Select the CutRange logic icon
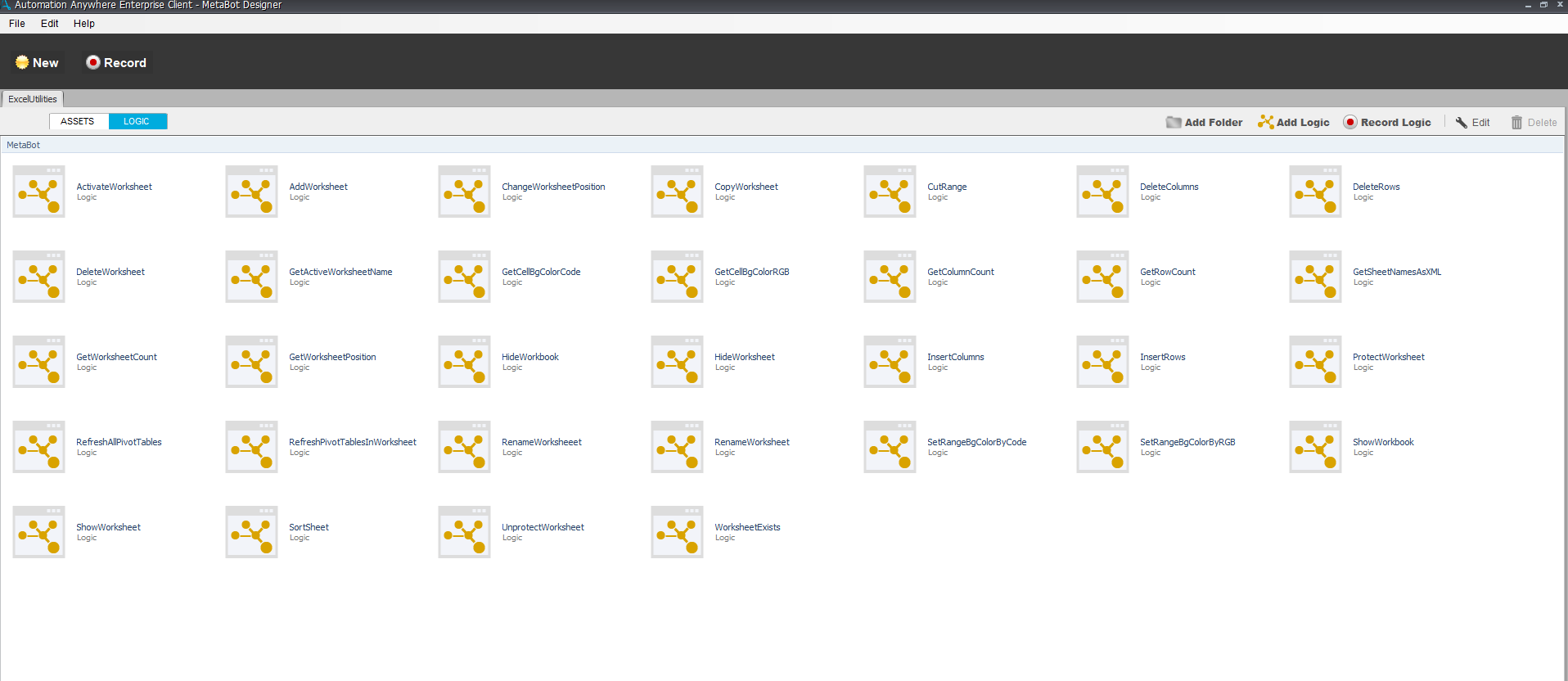1568x681 pixels. pos(890,192)
